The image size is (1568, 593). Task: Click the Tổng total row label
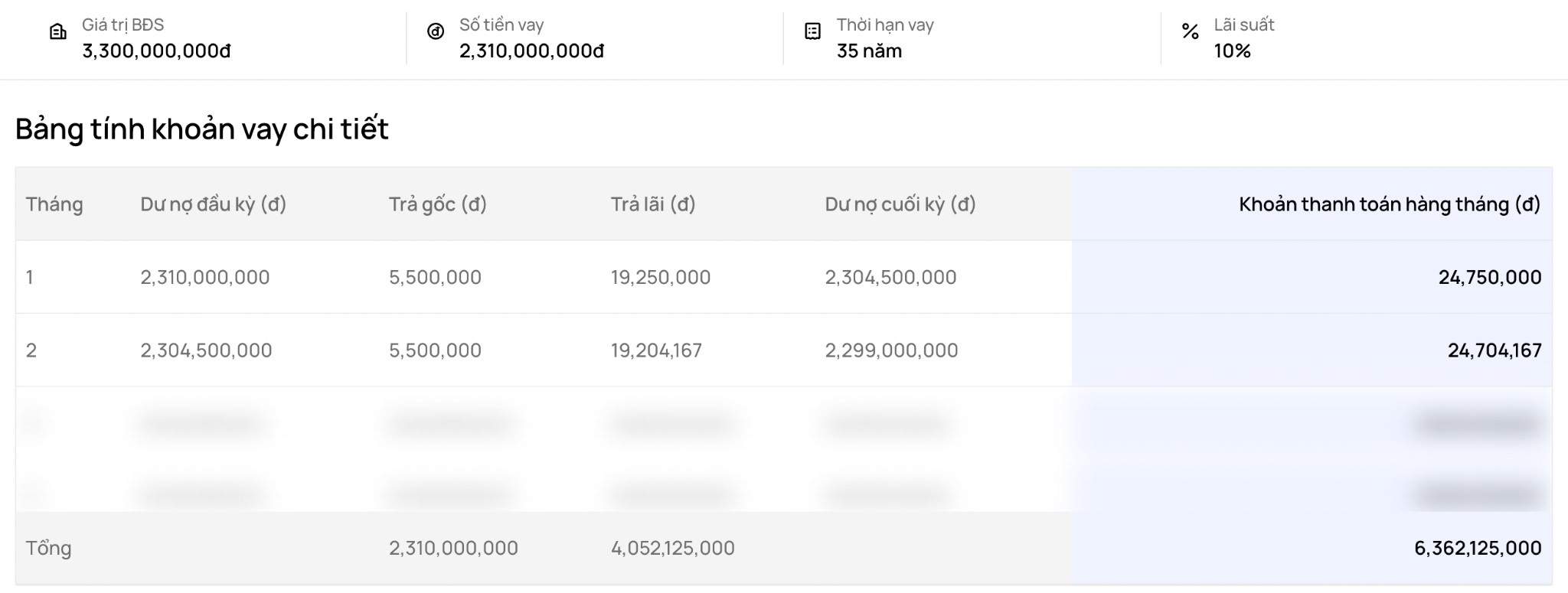point(49,549)
